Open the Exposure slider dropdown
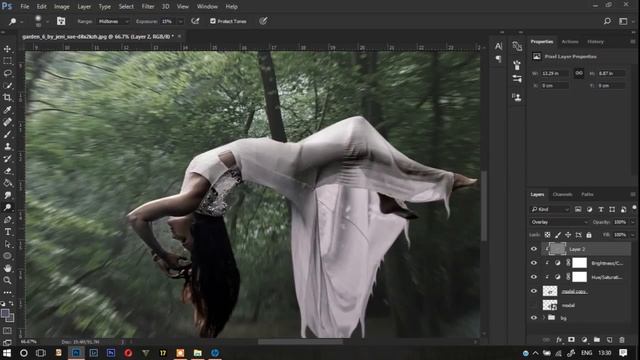 pos(180,21)
